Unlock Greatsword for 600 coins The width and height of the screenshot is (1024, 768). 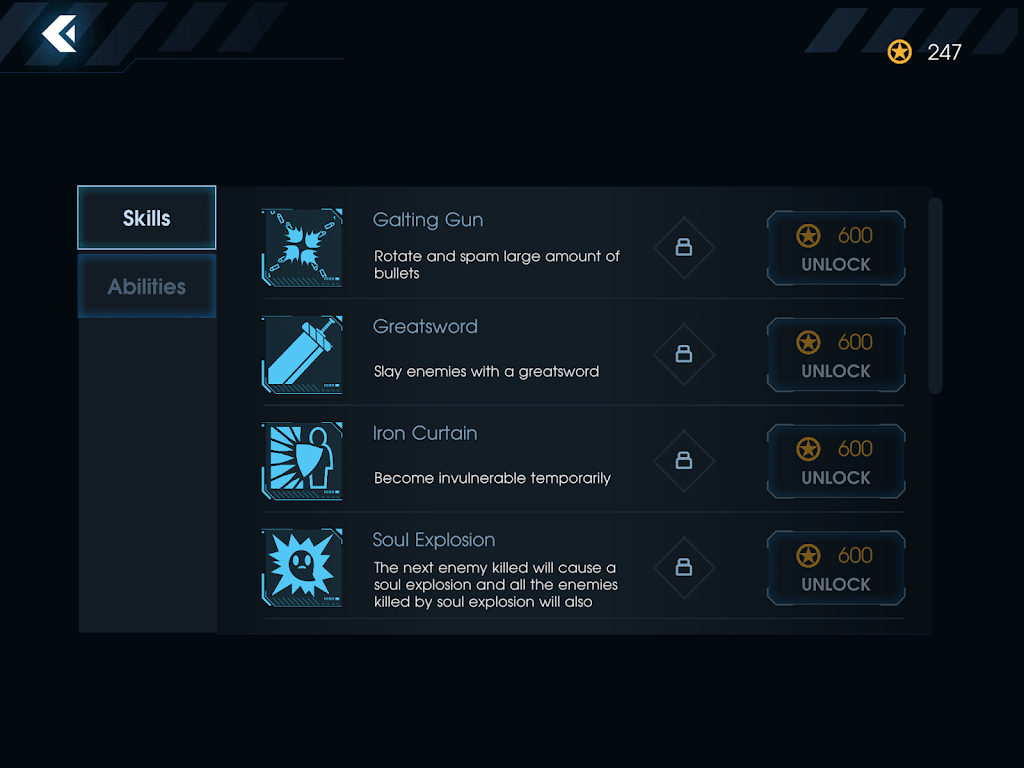point(836,355)
